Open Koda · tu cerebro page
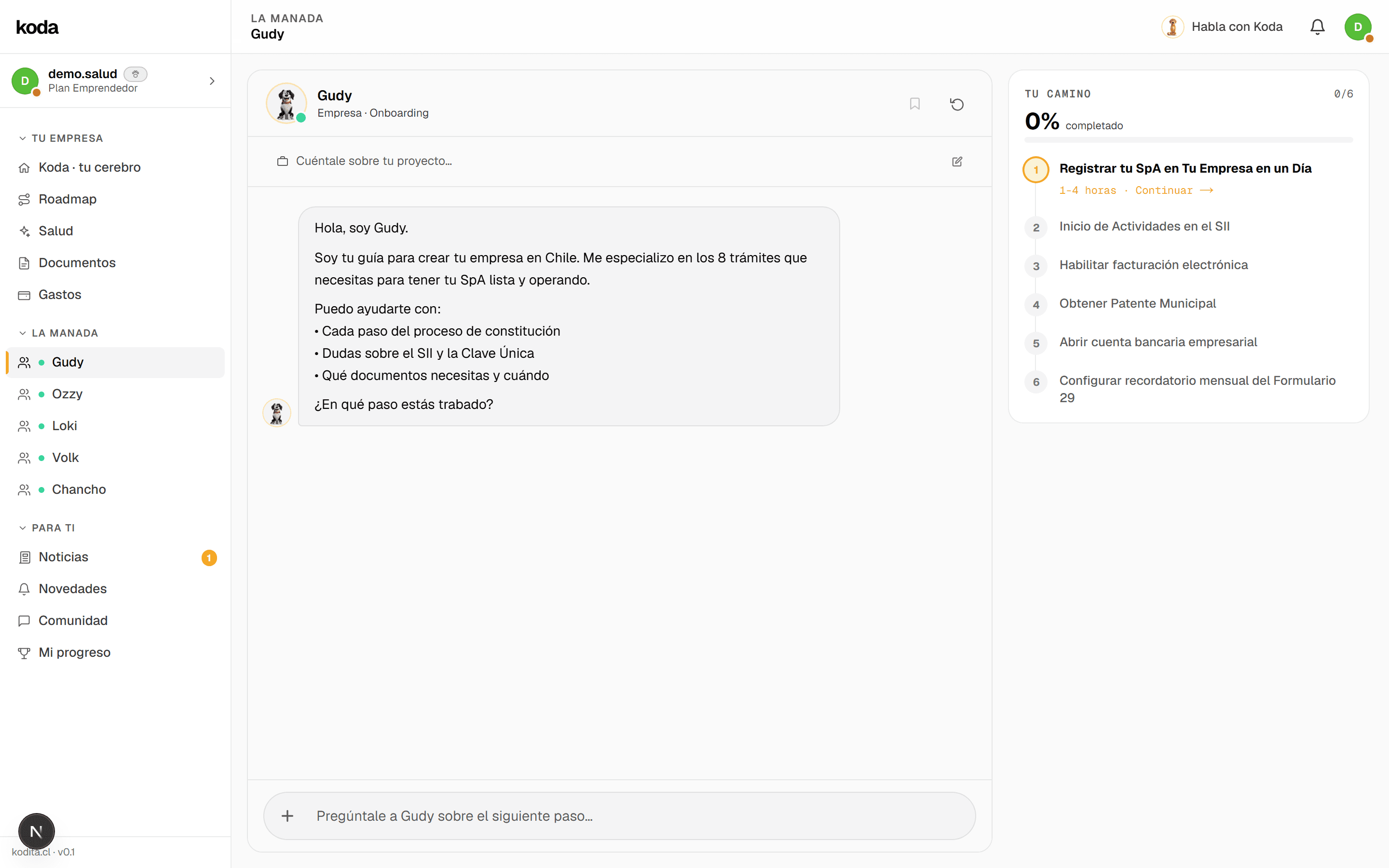This screenshot has width=1389, height=868. (115, 168)
